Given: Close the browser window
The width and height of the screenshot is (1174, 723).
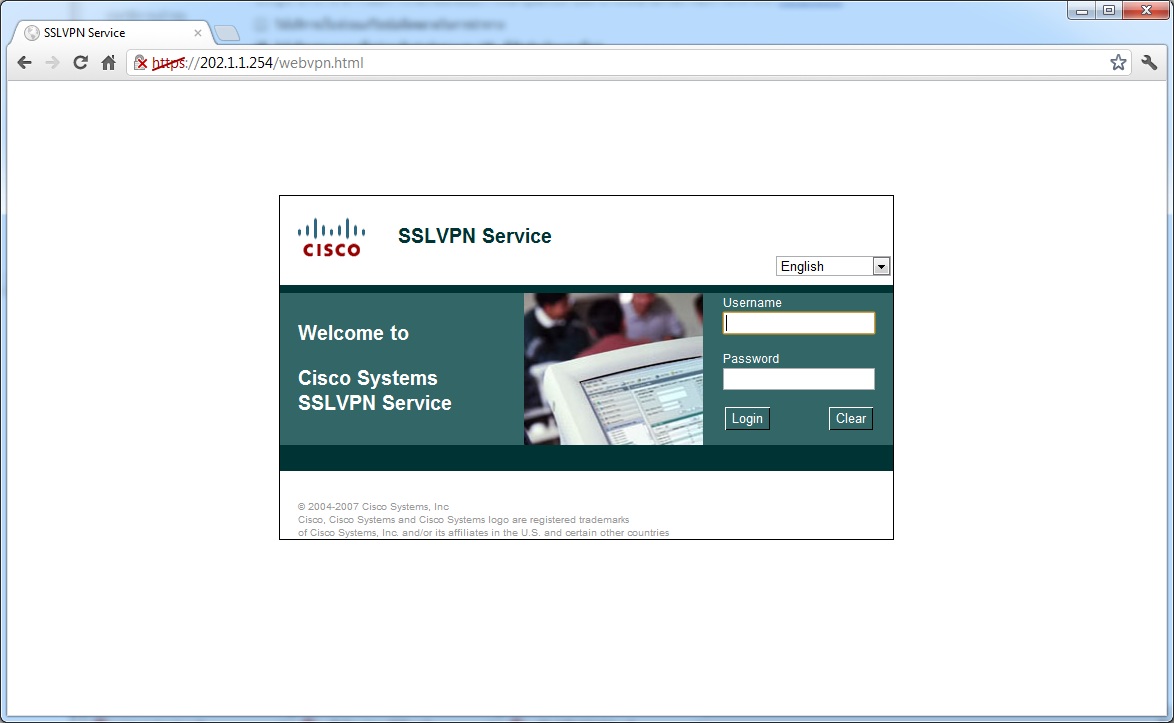Looking at the screenshot, I should point(1146,10).
